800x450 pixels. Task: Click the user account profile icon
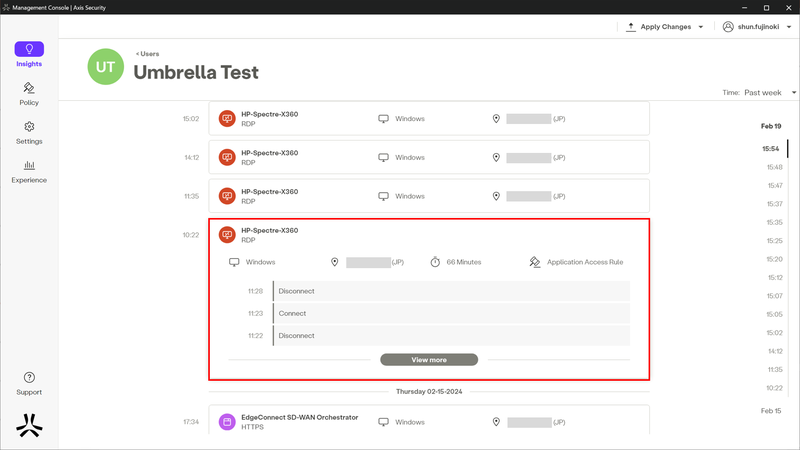[x=728, y=27]
